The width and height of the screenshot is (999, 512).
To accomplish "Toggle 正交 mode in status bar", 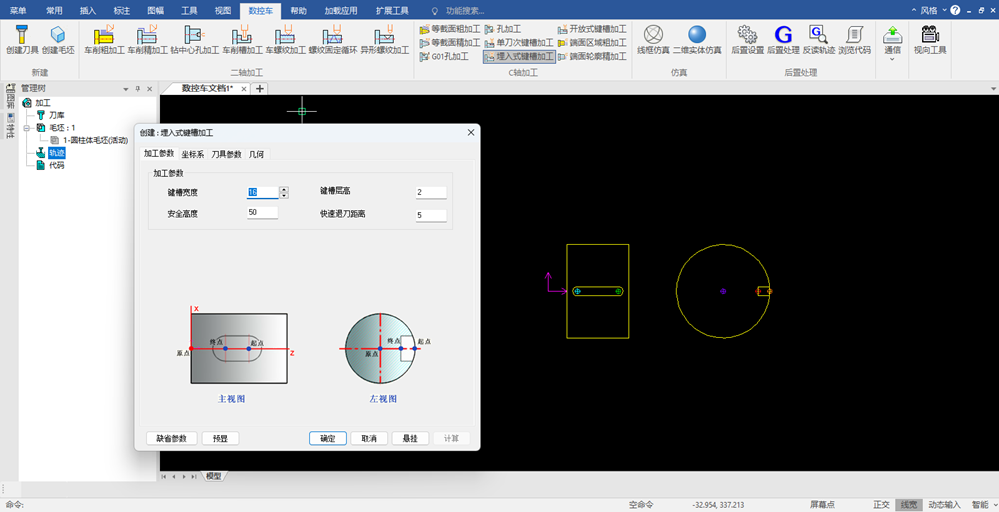I will click(882, 504).
